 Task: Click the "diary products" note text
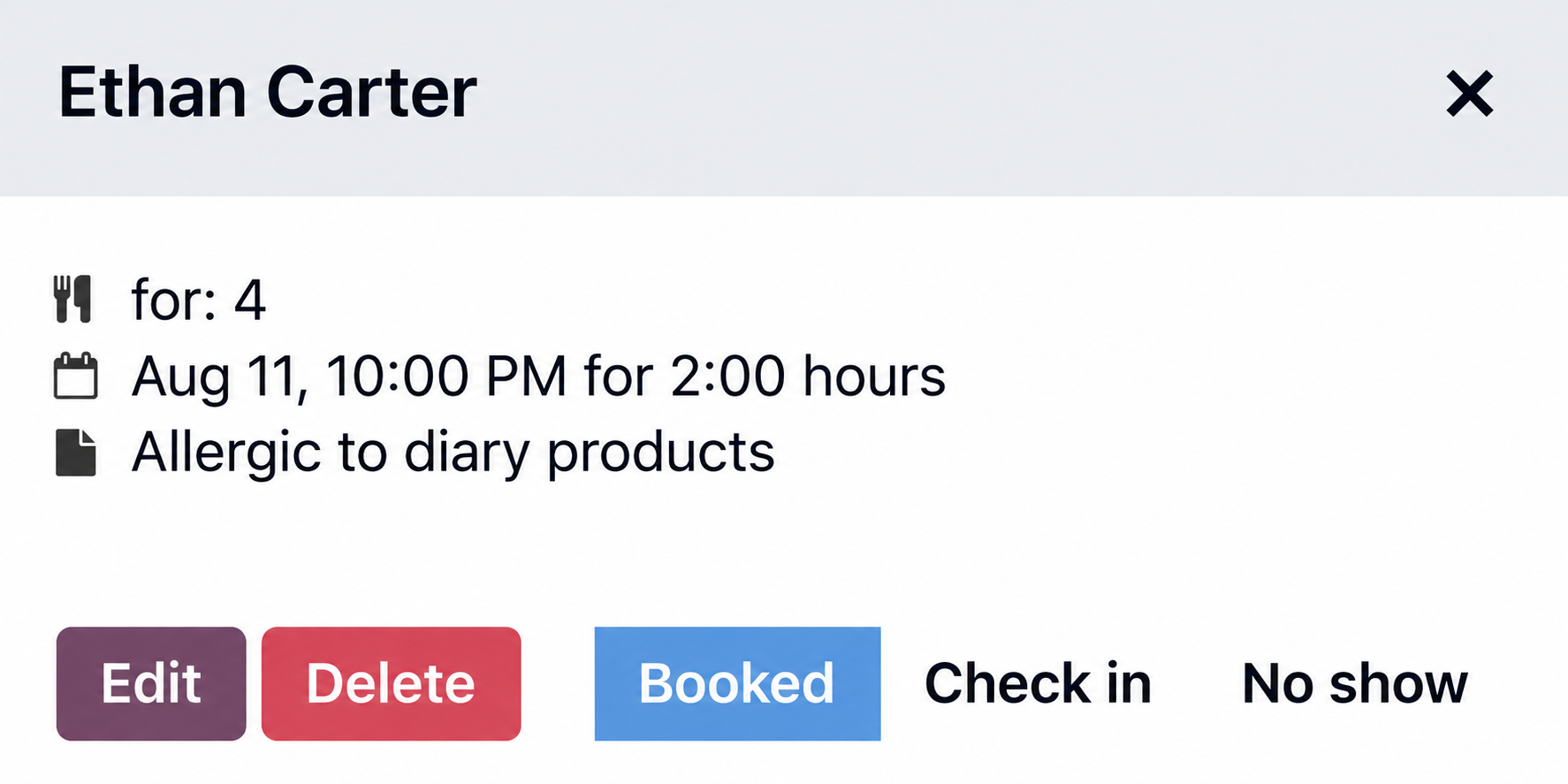pyautogui.click(x=590, y=453)
